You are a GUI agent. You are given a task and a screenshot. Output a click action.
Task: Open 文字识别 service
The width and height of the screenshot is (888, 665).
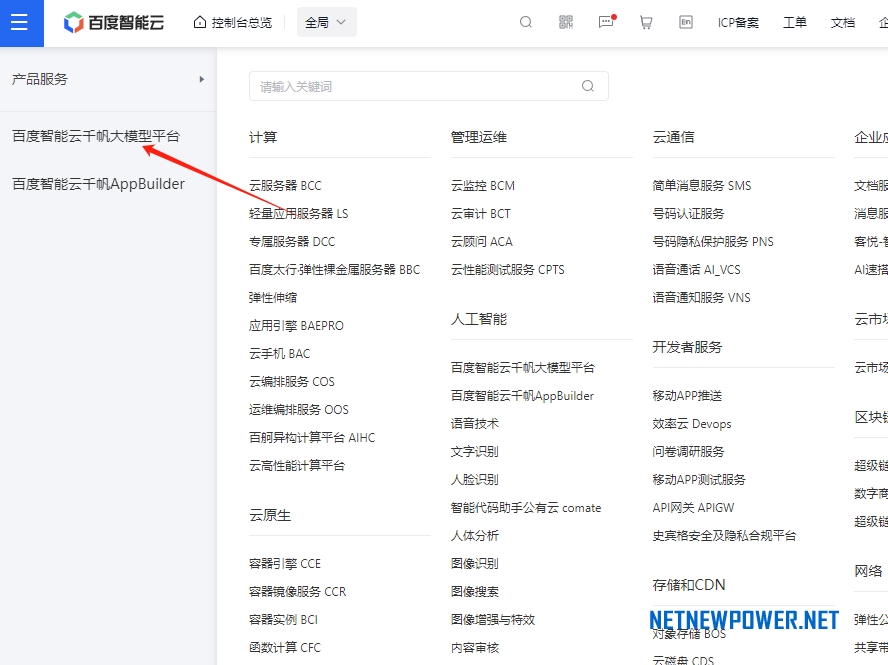[x=475, y=452]
